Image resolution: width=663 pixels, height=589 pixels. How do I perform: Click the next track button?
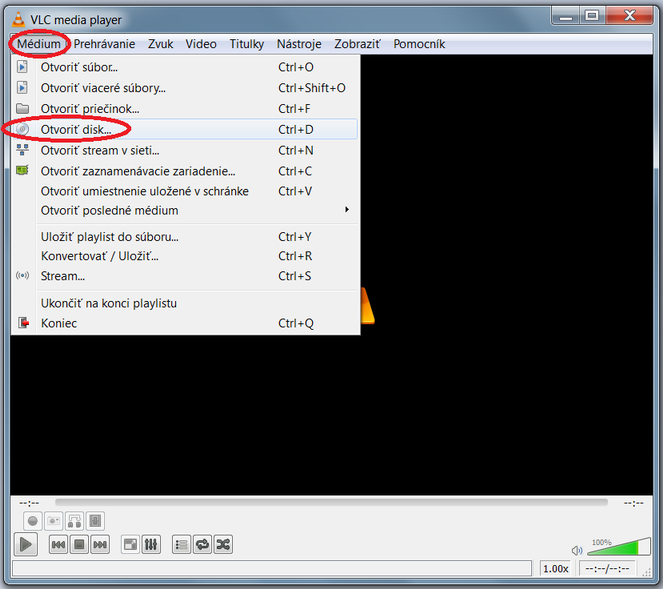(x=100, y=545)
